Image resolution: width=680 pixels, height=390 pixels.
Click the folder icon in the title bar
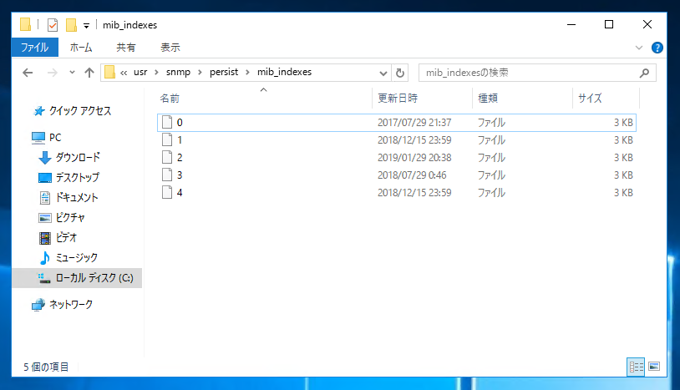pyautogui.click(x=26, y=25)
